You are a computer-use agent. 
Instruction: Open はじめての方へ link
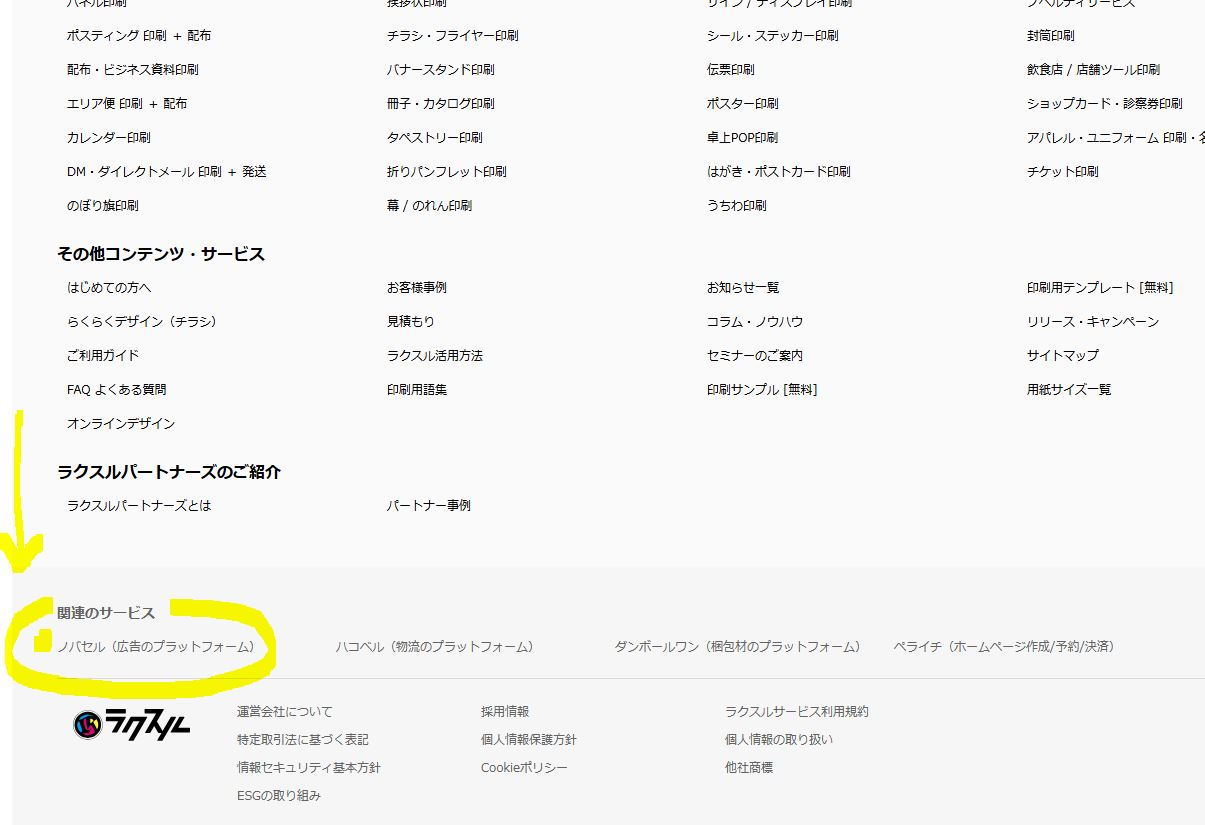click(109, 288)
